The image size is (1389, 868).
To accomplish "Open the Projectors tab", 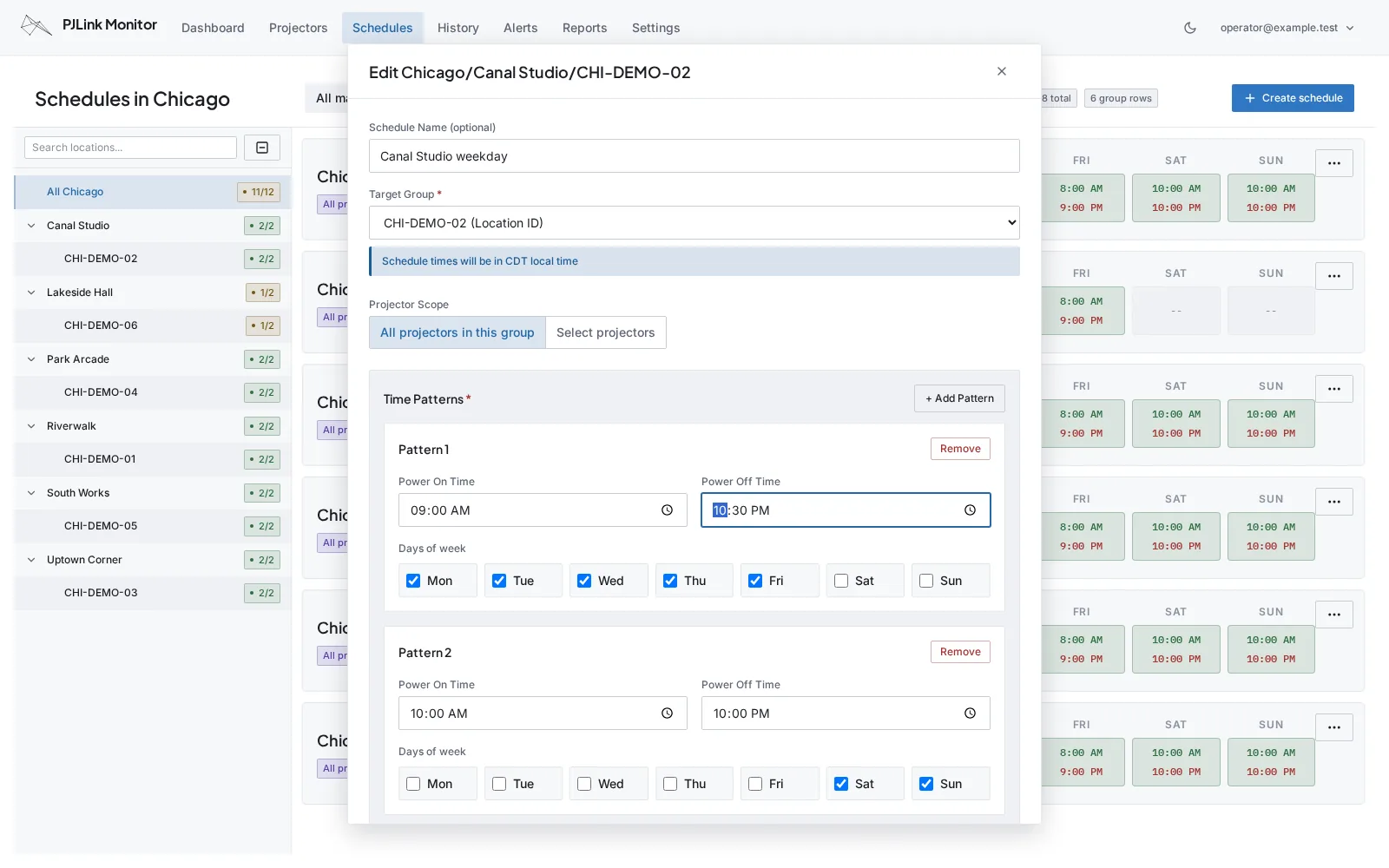I will 298,28.
